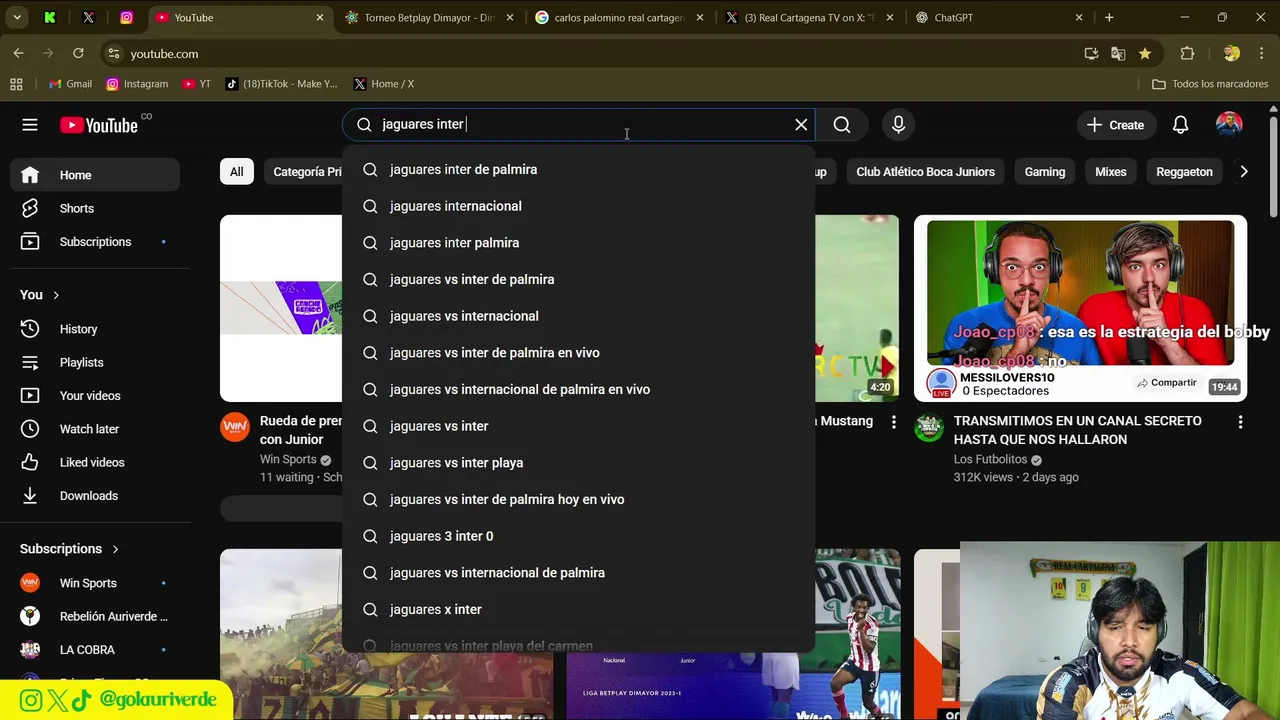Select suggestion 'jaguares vs inter de palmira en vivo'
The image size is (1280, 720).
coord(578,353)
